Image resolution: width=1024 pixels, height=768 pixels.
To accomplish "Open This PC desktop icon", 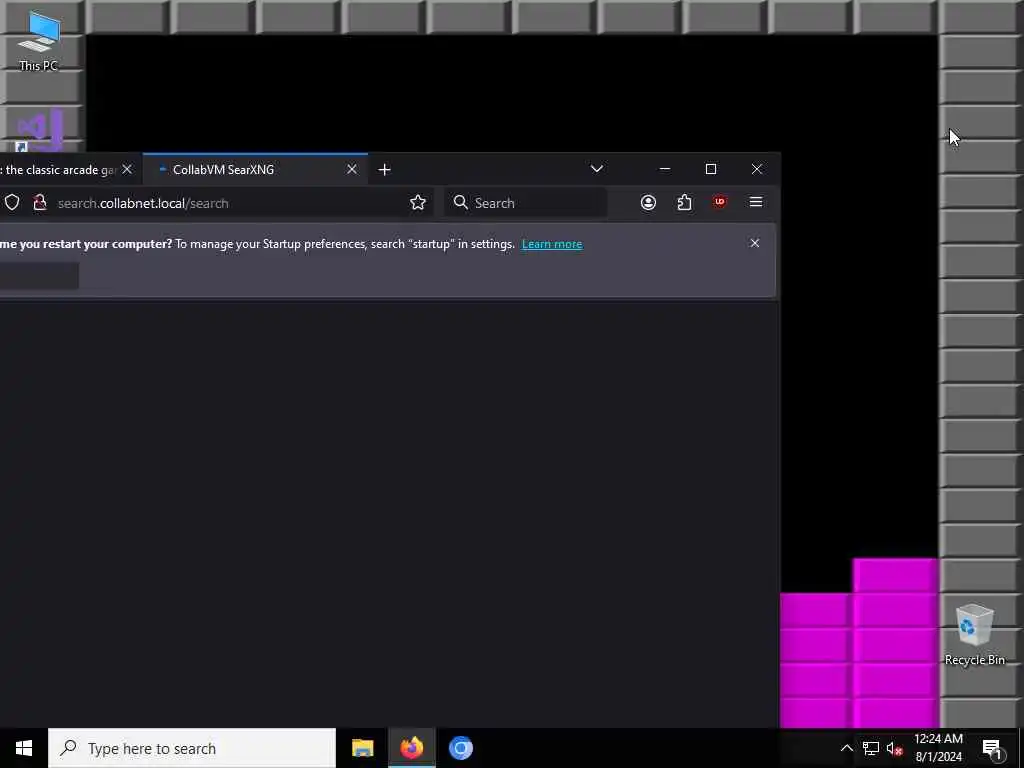I will pos(39,41).
